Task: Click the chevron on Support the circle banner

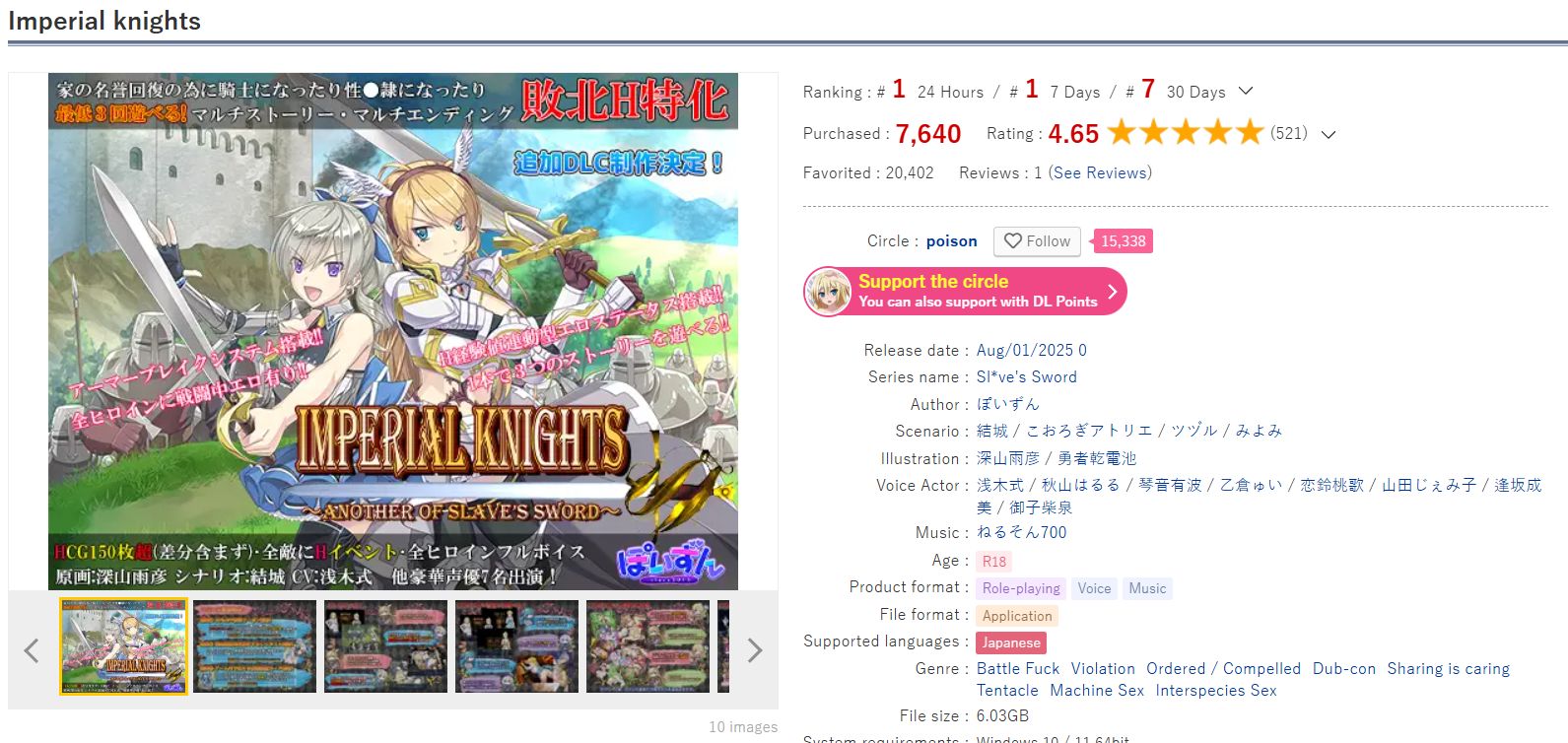Action: pos(1112,292)
